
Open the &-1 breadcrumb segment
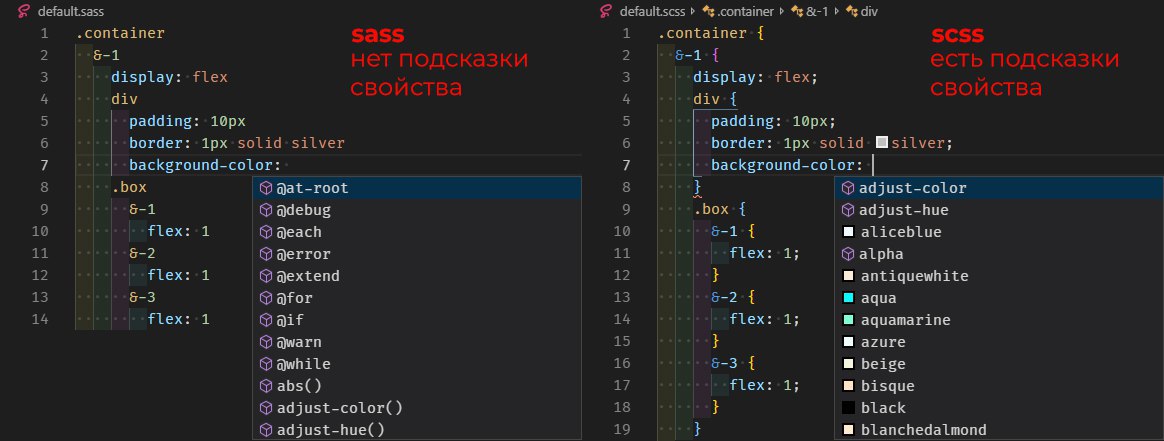[x=817, y=12]
